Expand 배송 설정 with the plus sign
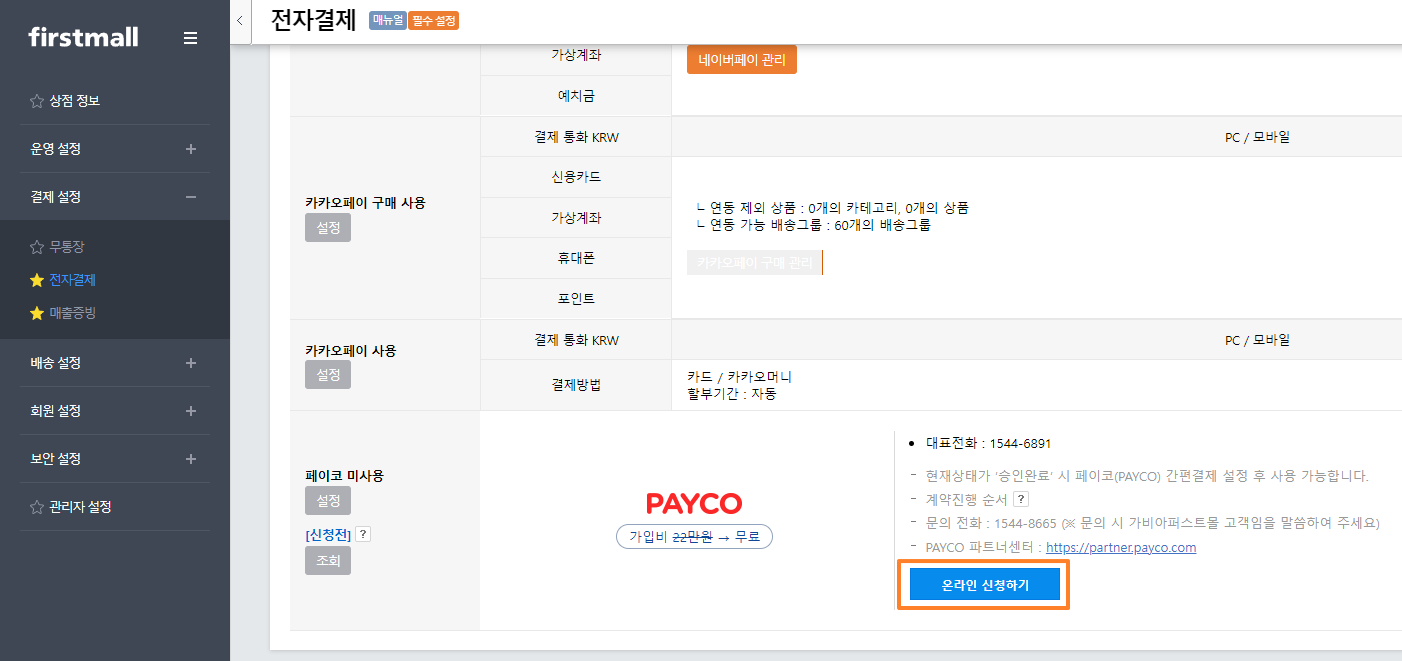This screenshot has height=661, width=1402. pos(191,363)
